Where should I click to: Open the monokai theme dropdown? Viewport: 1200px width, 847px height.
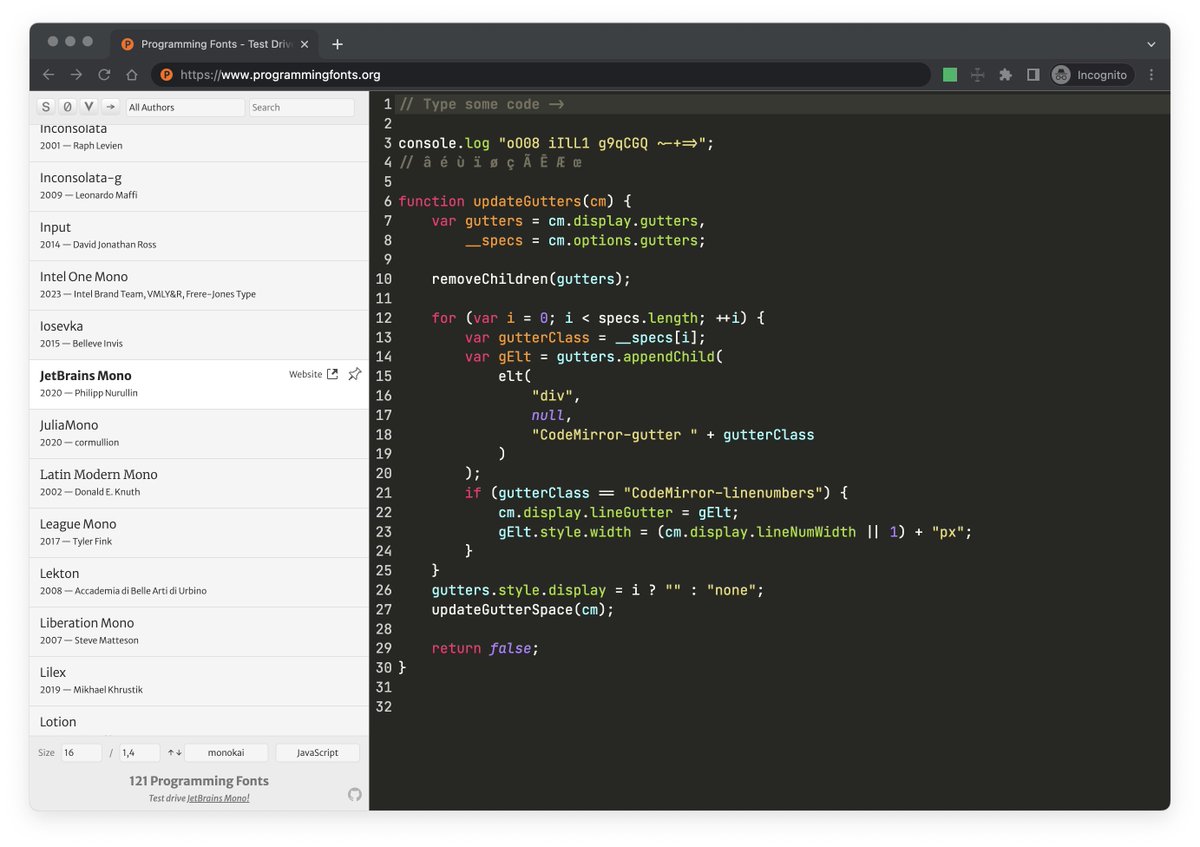point(227,753)
